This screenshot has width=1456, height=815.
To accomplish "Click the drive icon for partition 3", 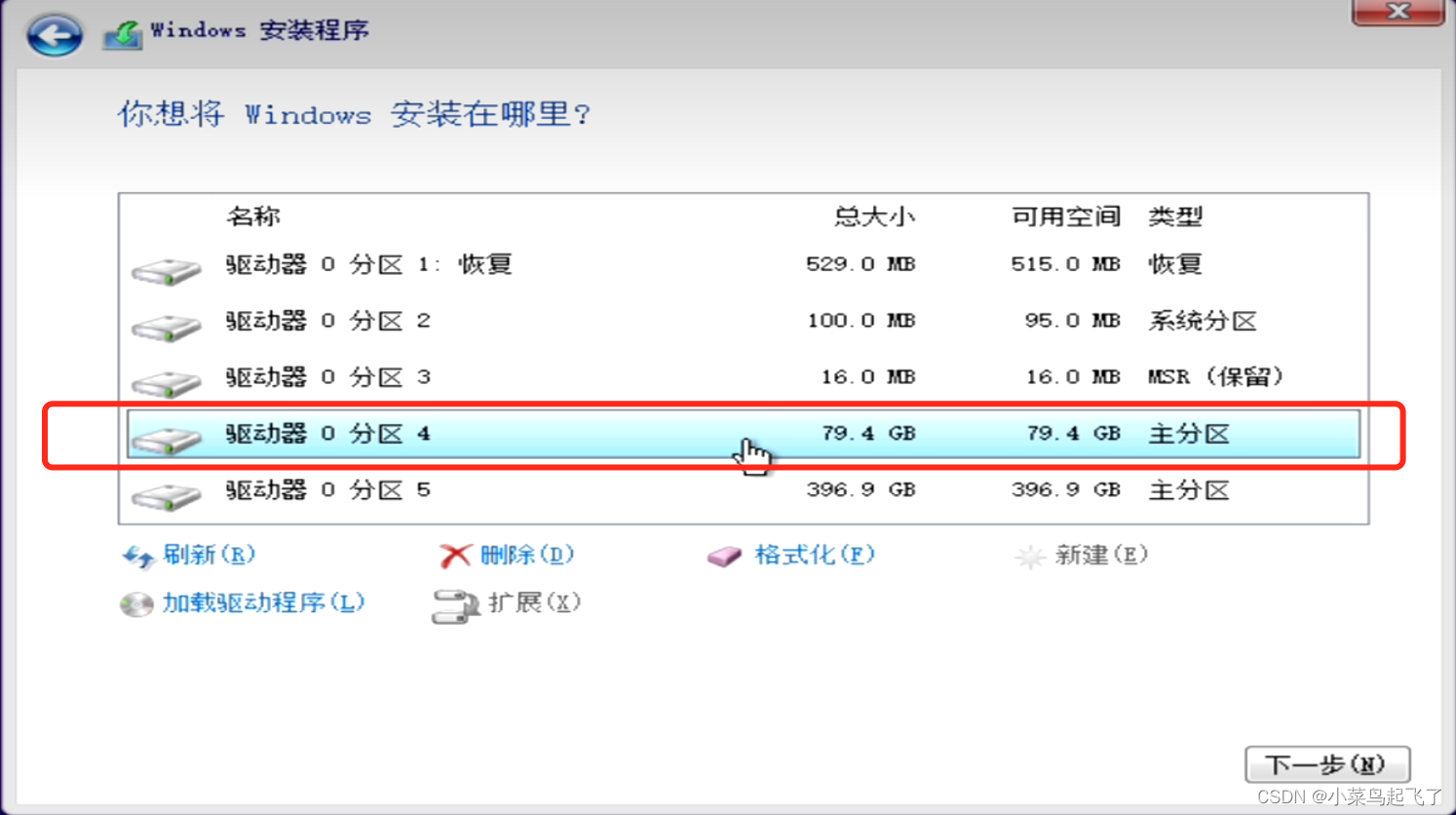I will tap(167, 383).
